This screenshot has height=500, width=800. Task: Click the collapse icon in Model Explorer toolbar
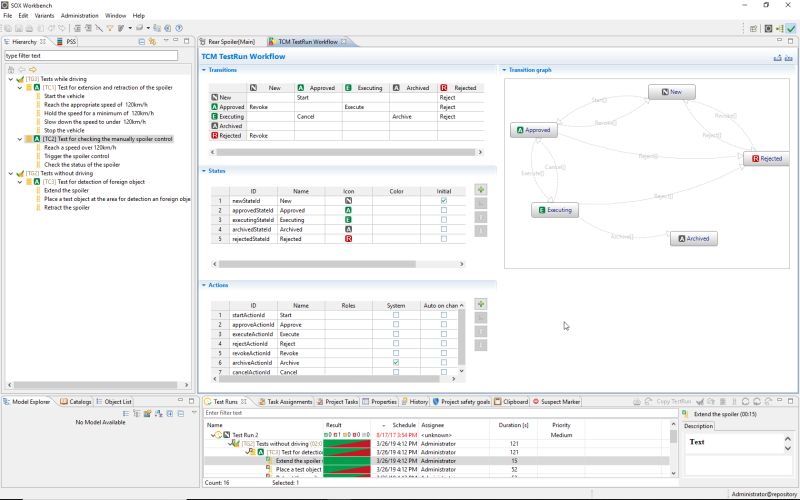coord(181,413)
